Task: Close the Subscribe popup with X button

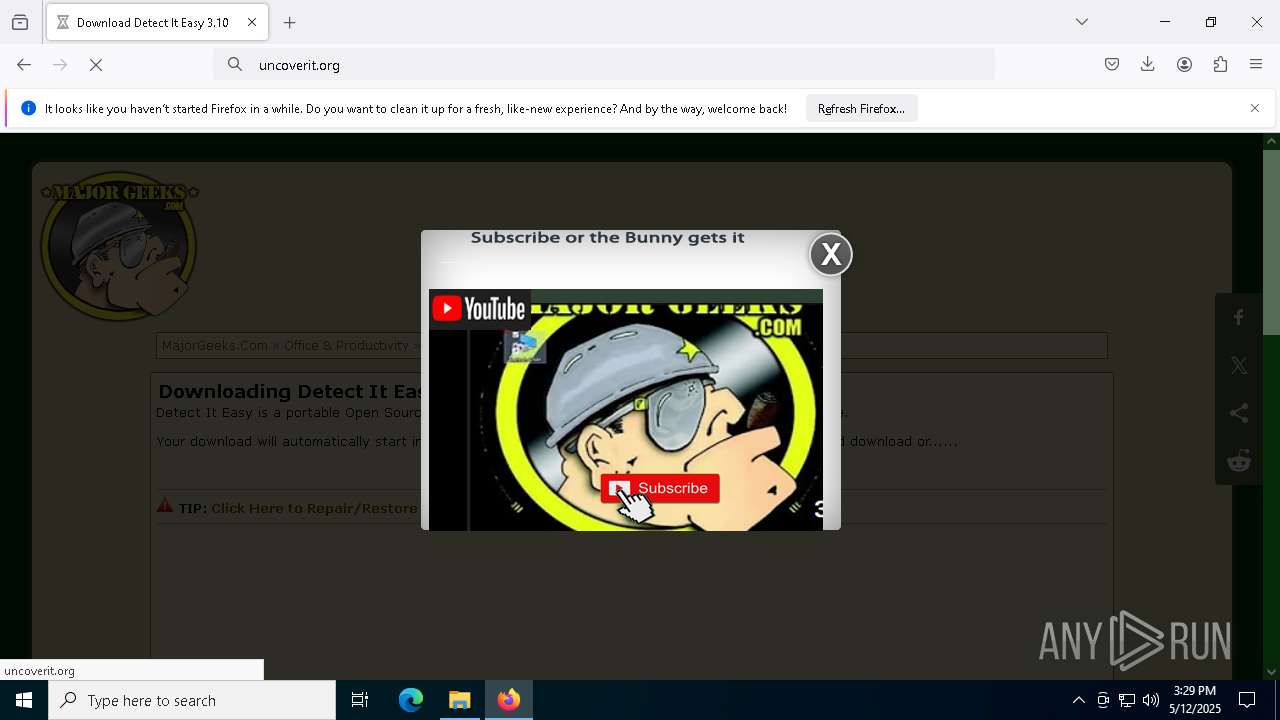Action: click(x=831, y=255)
